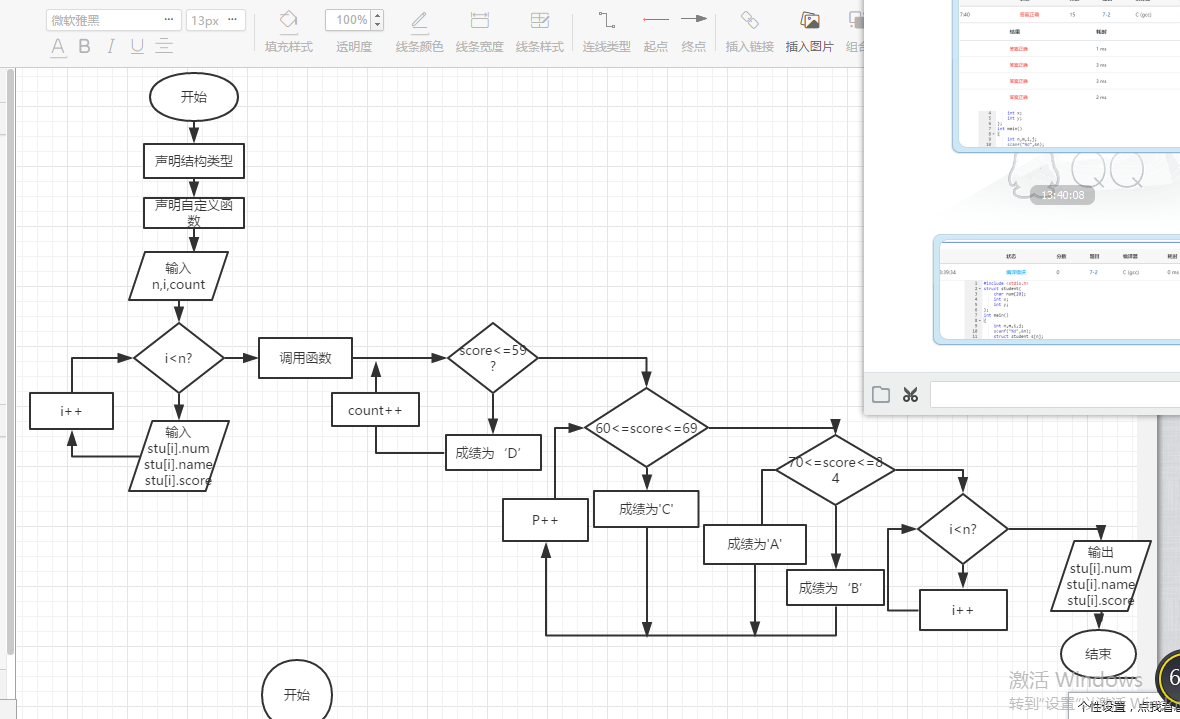Click the 100% opacity input field
The image size is (1180, 719).
pyautogui.click(x=348, y=20)
